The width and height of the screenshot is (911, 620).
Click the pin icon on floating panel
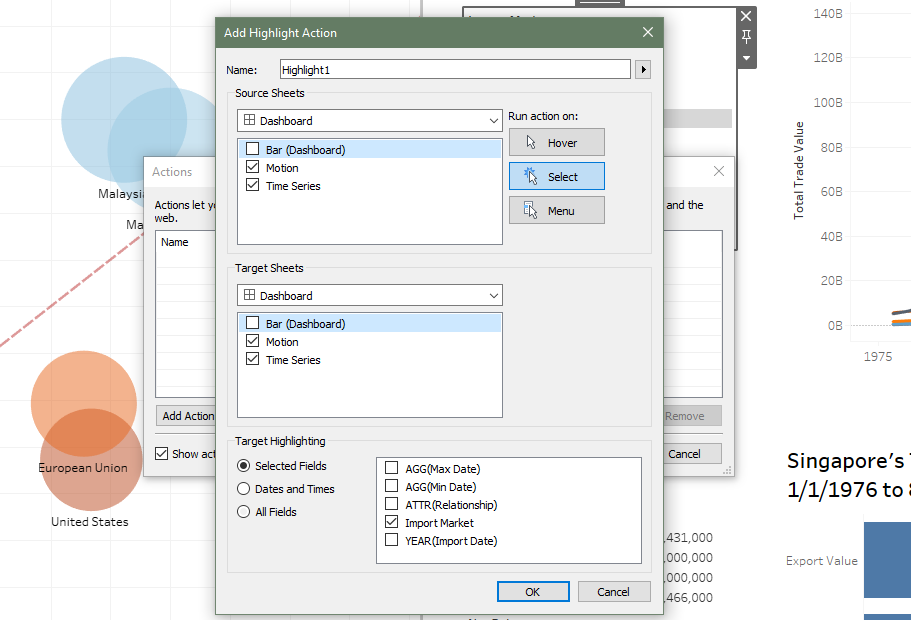tap(746, 37)
